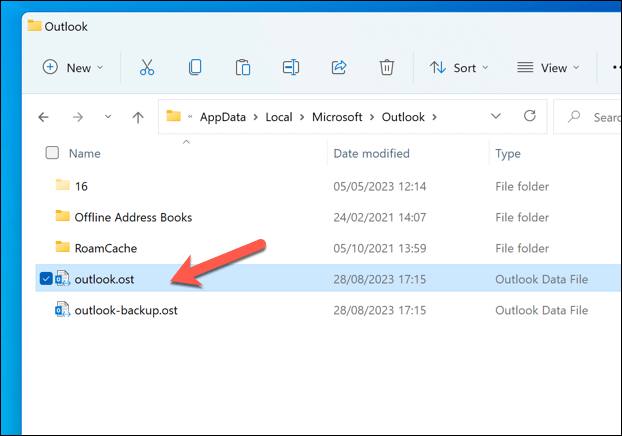The width and height of the screenshot is (622, 436).
Task: Click the Cut scissors icon
Action: 147,67
